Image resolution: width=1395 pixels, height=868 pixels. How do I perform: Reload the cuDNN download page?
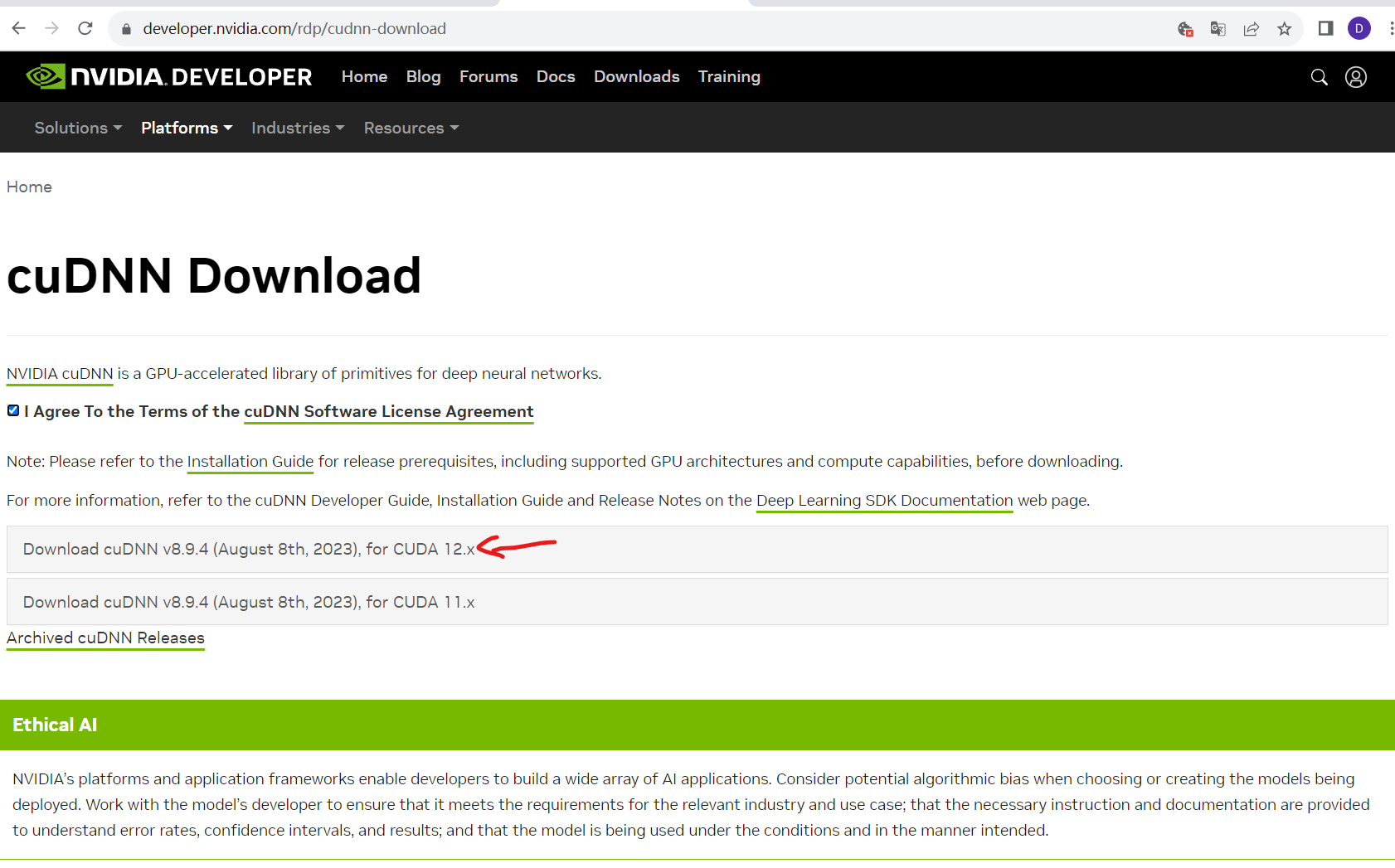click(85, 28)
